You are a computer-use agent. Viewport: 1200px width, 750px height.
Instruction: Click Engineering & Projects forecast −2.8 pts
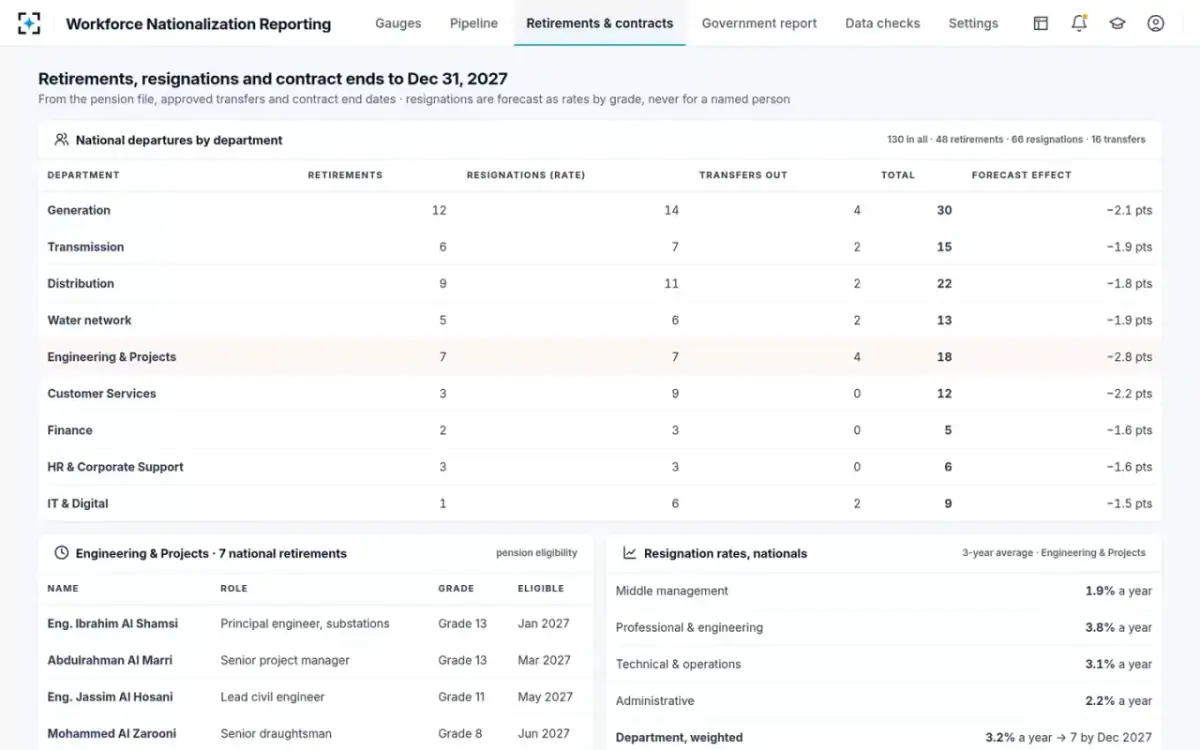(1129, 357)
